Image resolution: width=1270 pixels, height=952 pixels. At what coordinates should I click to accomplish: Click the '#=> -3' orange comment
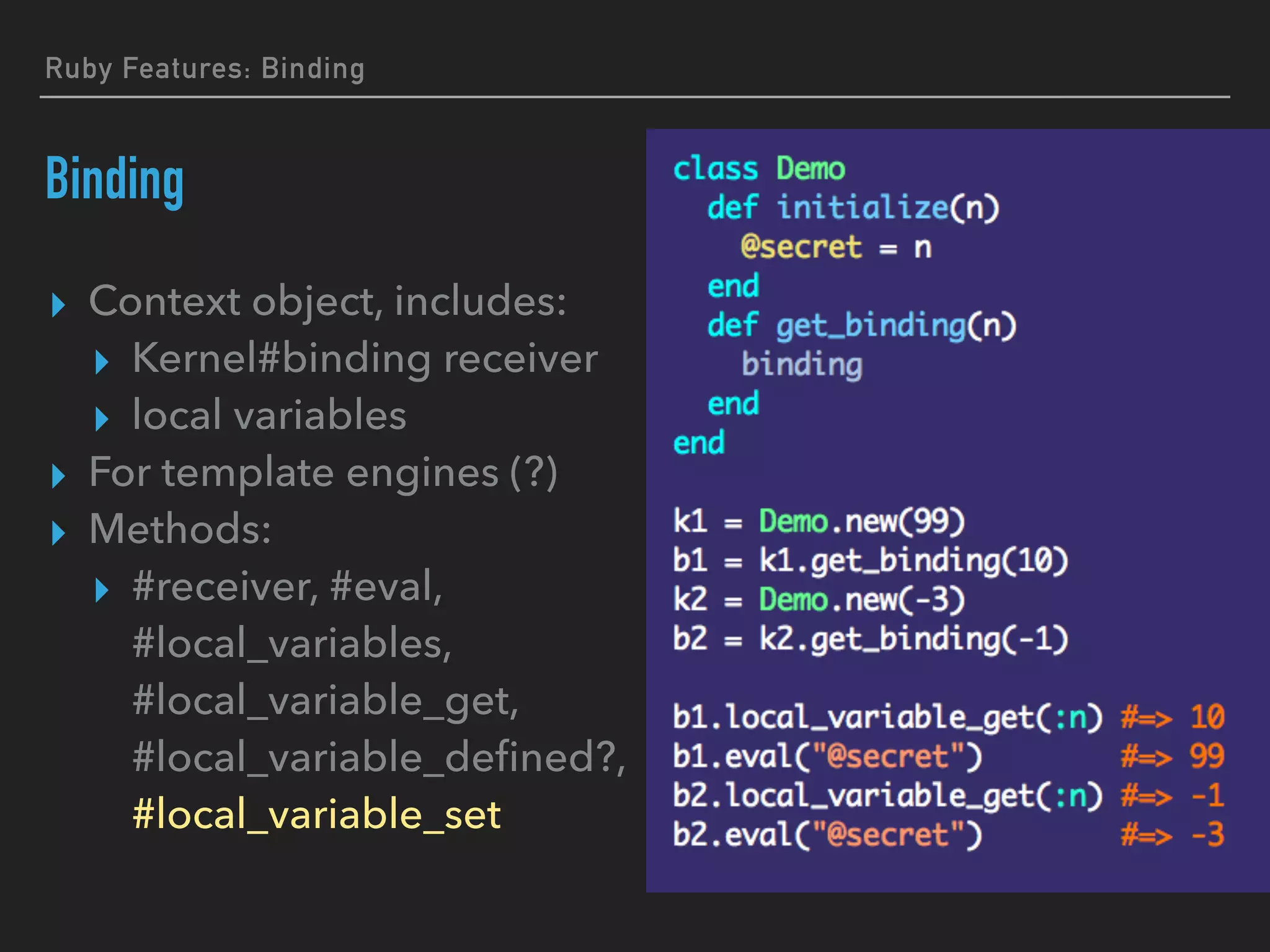(x=1172, y=835)
